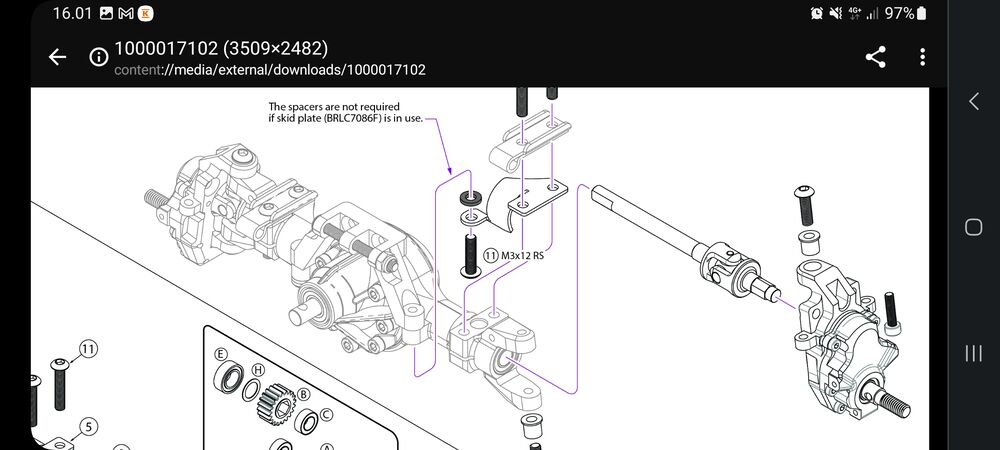The height and width of the screenshot is (450, 1000).
Task: Tap the Android home navigation button
Action: coord(973,227)
